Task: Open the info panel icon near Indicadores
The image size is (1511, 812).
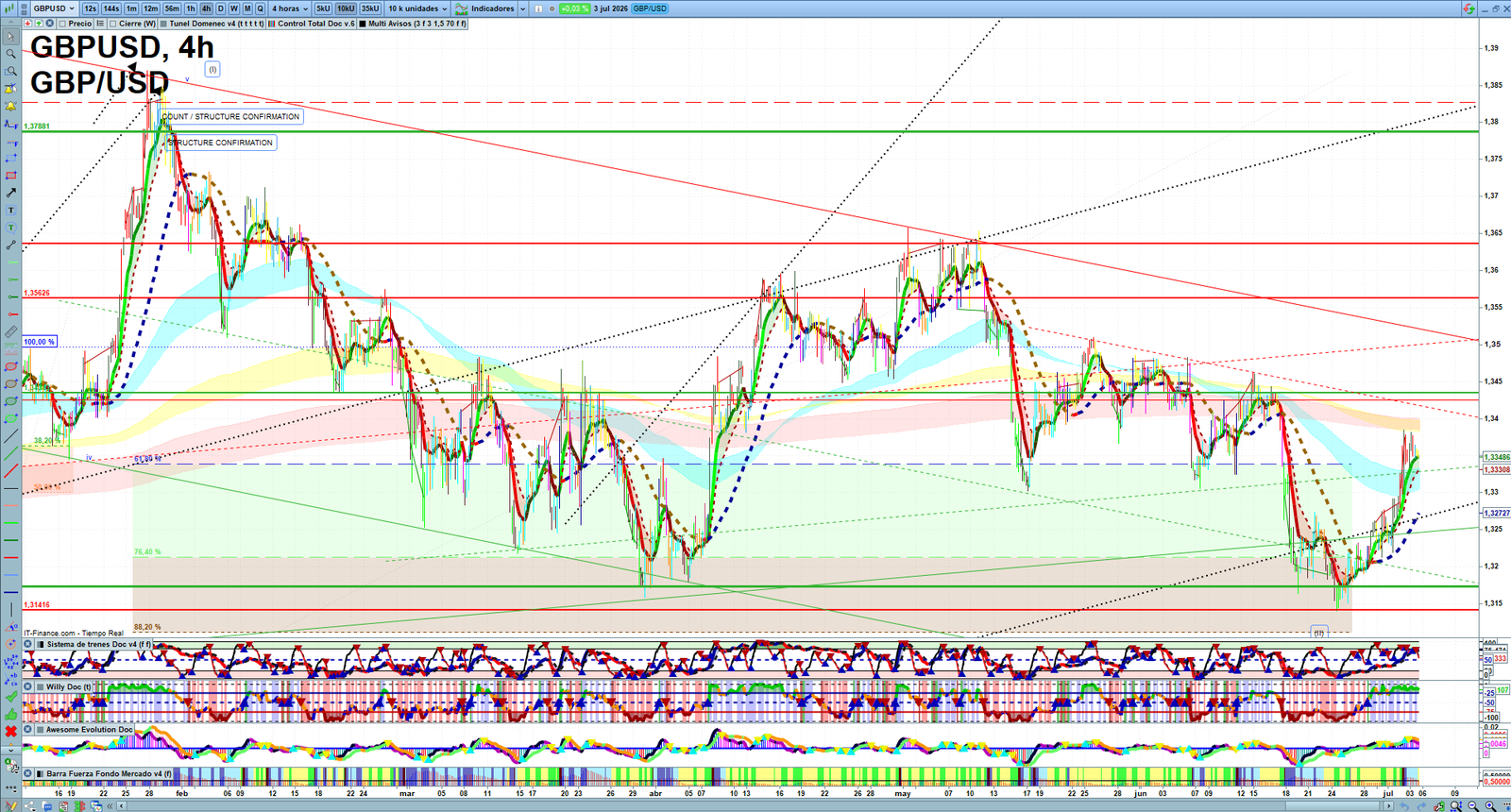Action: [538, 8]
